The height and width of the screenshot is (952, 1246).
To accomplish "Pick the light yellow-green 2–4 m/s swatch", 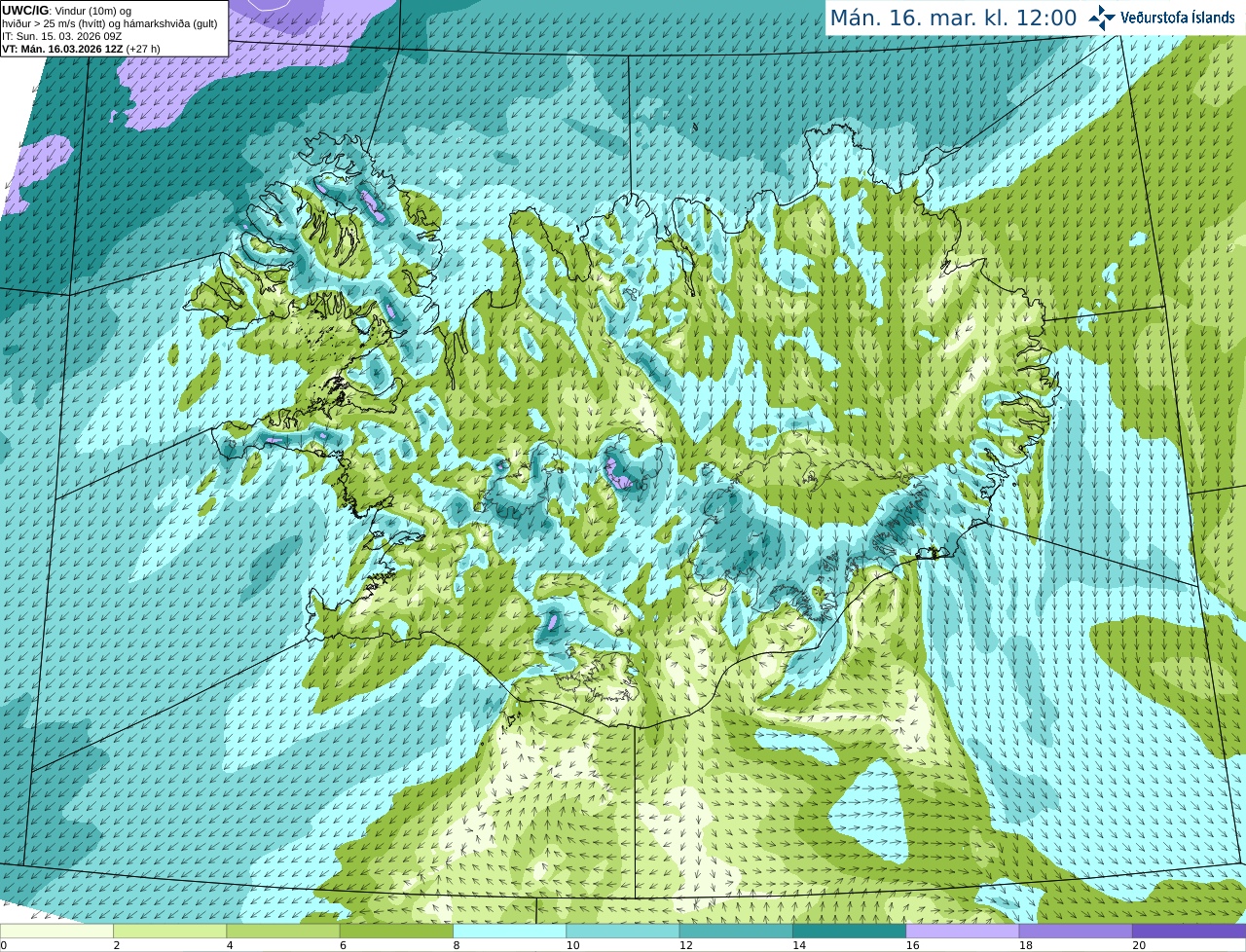I will [169, 931].
